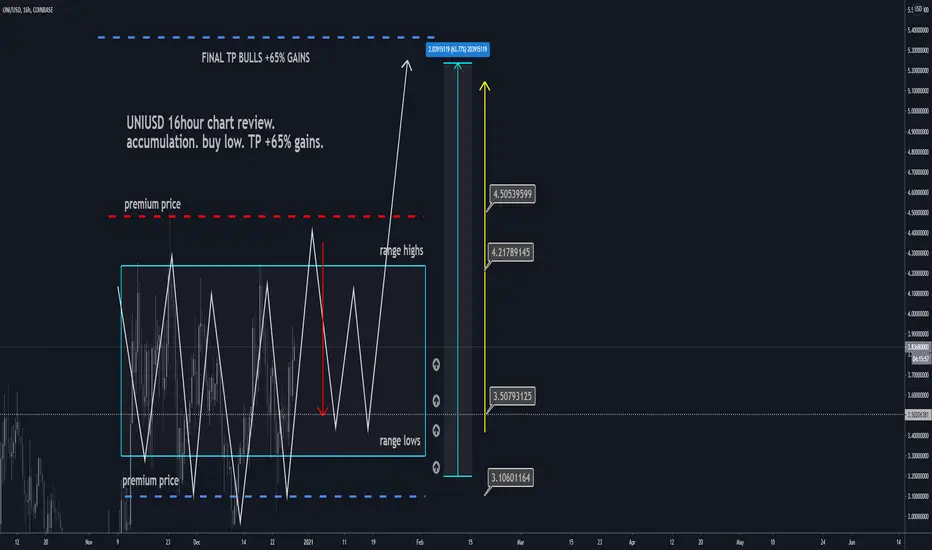Open the USD currency selector on the price axis

[918, 9]
